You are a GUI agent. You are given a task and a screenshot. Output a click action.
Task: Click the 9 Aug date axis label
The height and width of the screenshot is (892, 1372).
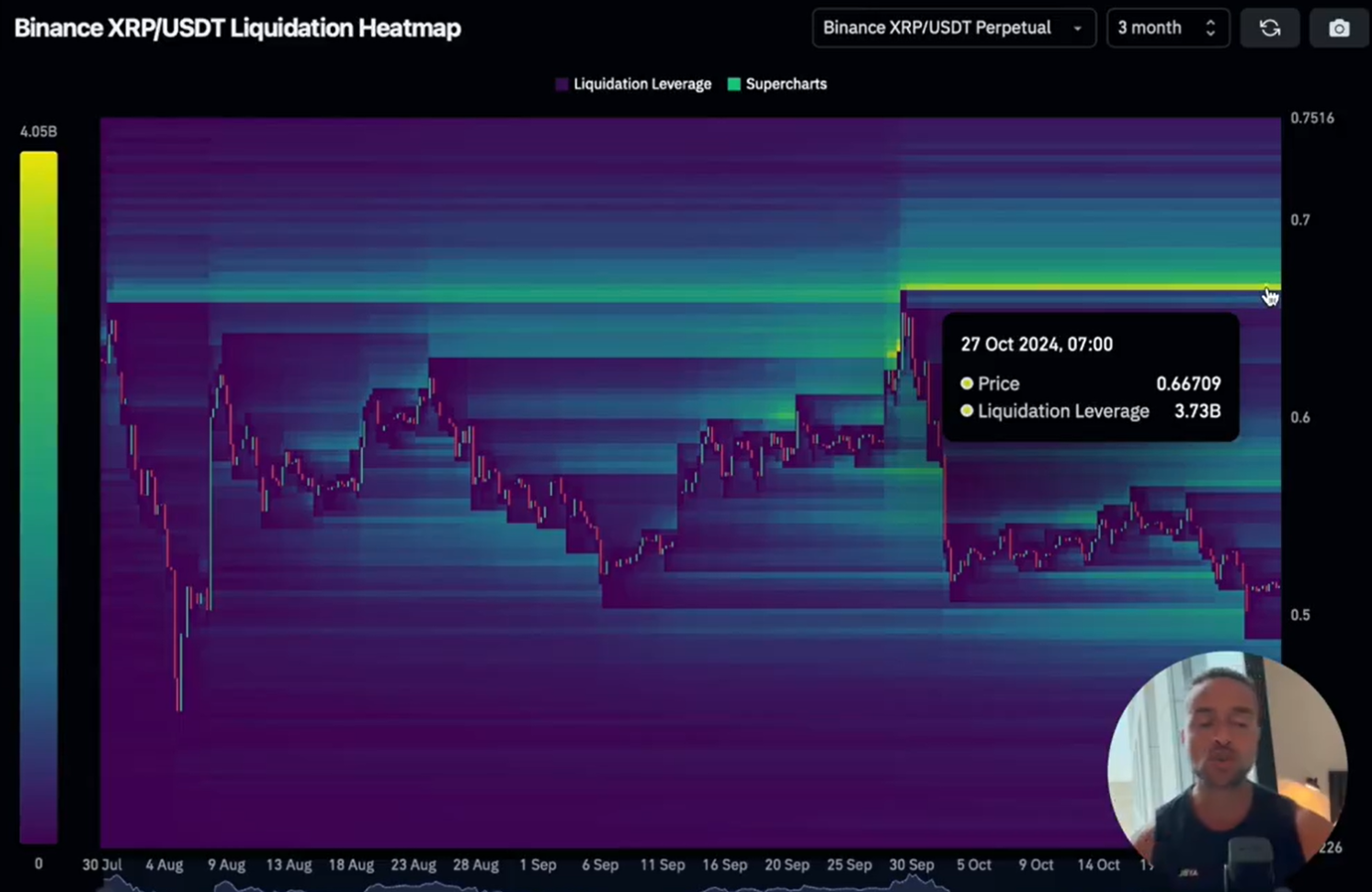tap(226, 864)
